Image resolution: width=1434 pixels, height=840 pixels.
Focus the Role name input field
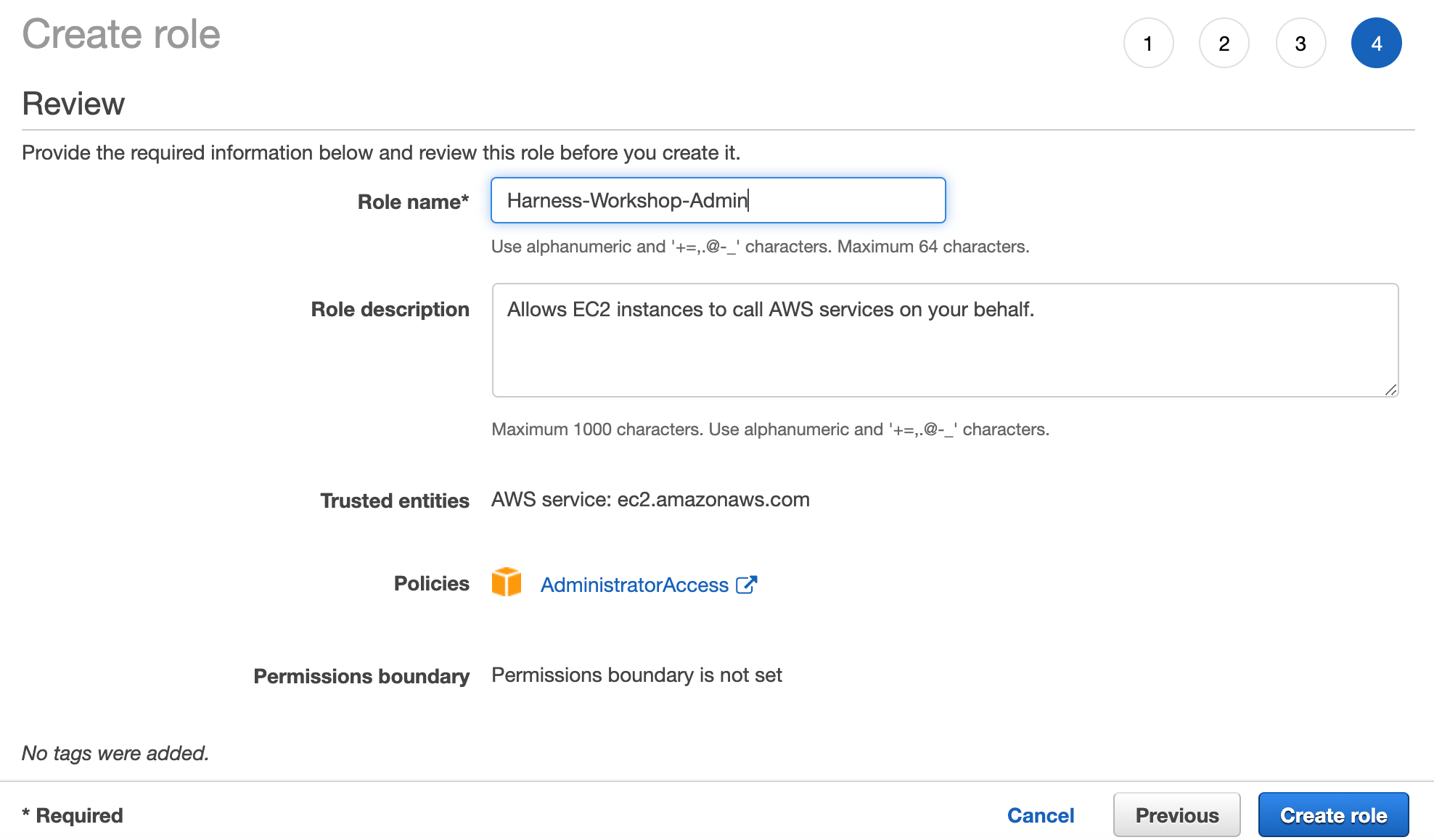tap(718, 200)
